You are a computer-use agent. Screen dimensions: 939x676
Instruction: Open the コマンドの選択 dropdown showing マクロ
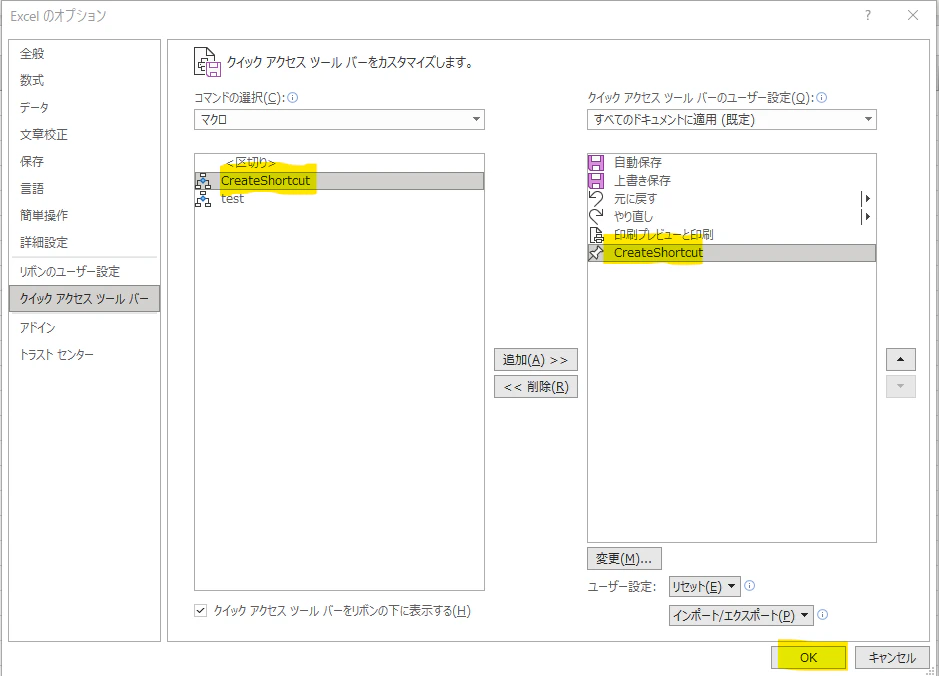tap(339, 119)
